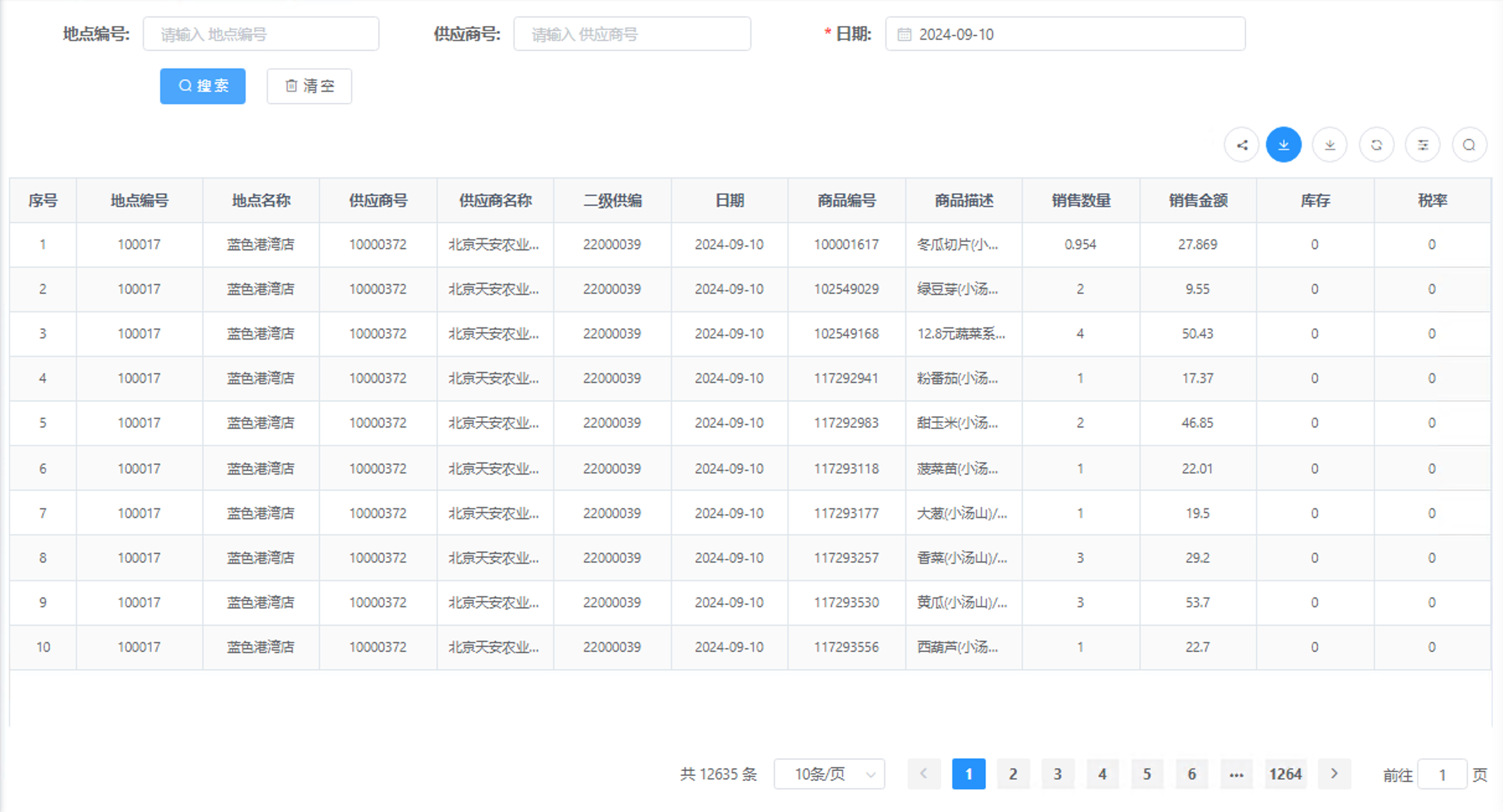Click the 搜索 search button

point(202,86)
